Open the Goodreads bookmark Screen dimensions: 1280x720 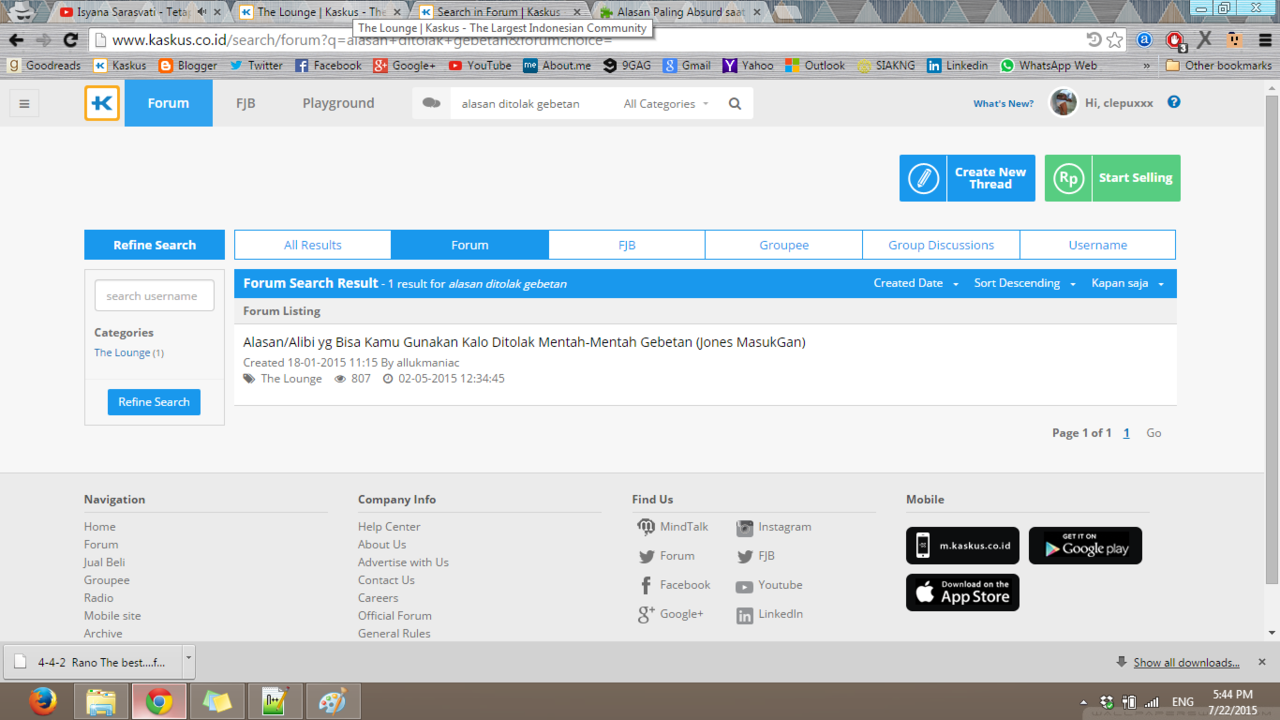click(x=45, y=65)
